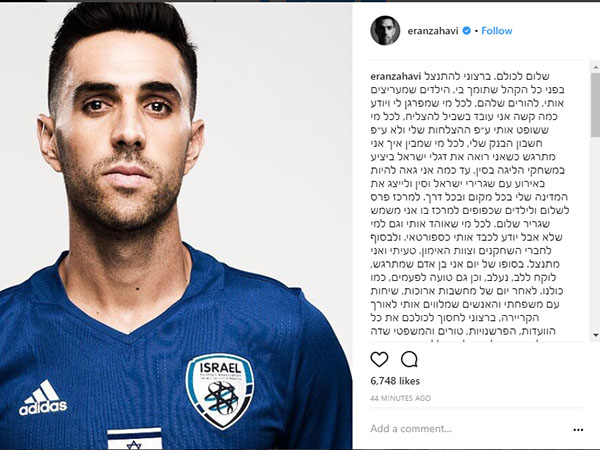
Task: Click the Hebrew caption text paragraph
Action: (x=469, y=204)
